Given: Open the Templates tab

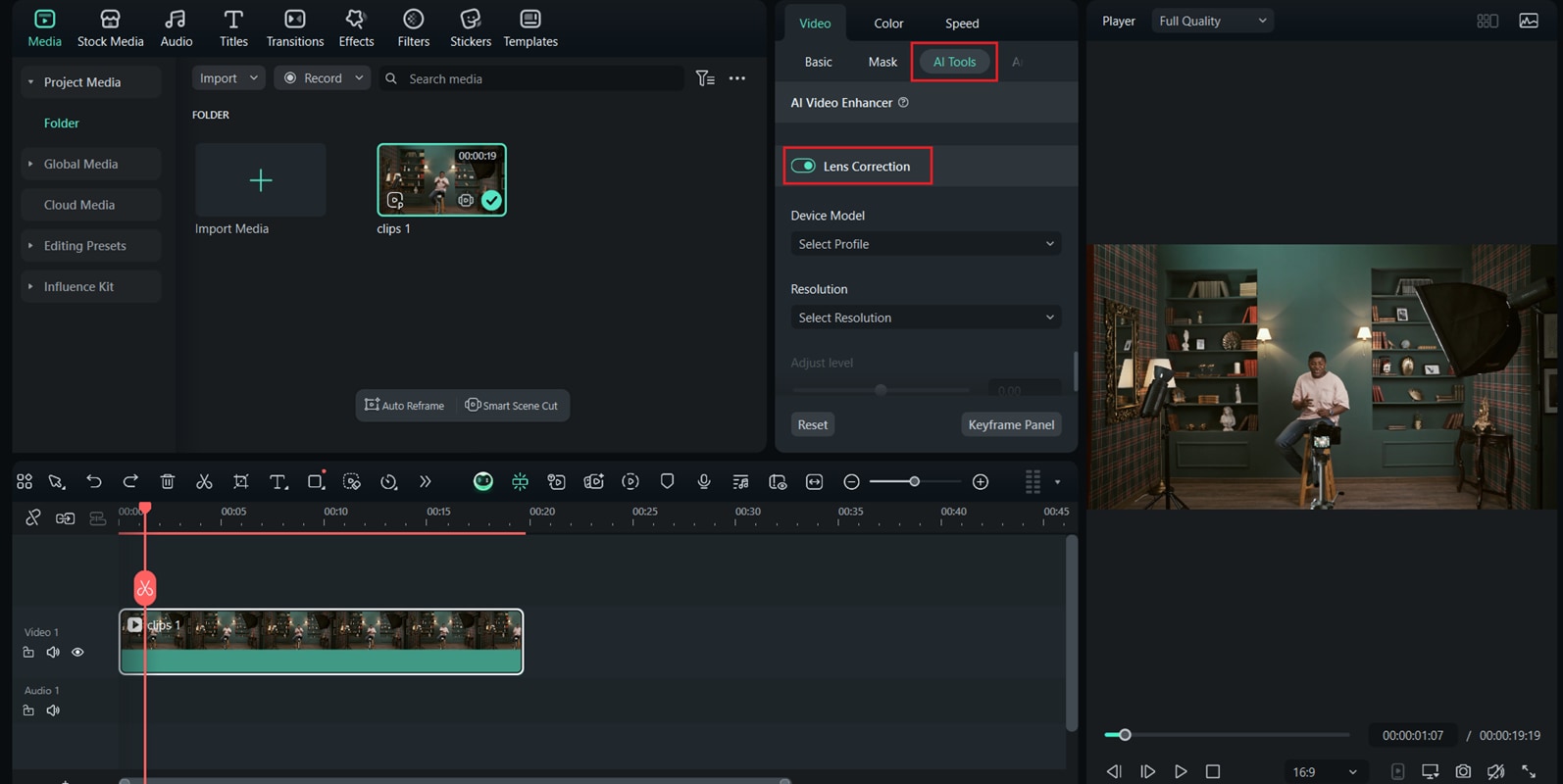Looking at the screenshot, I should click(530, 28).
